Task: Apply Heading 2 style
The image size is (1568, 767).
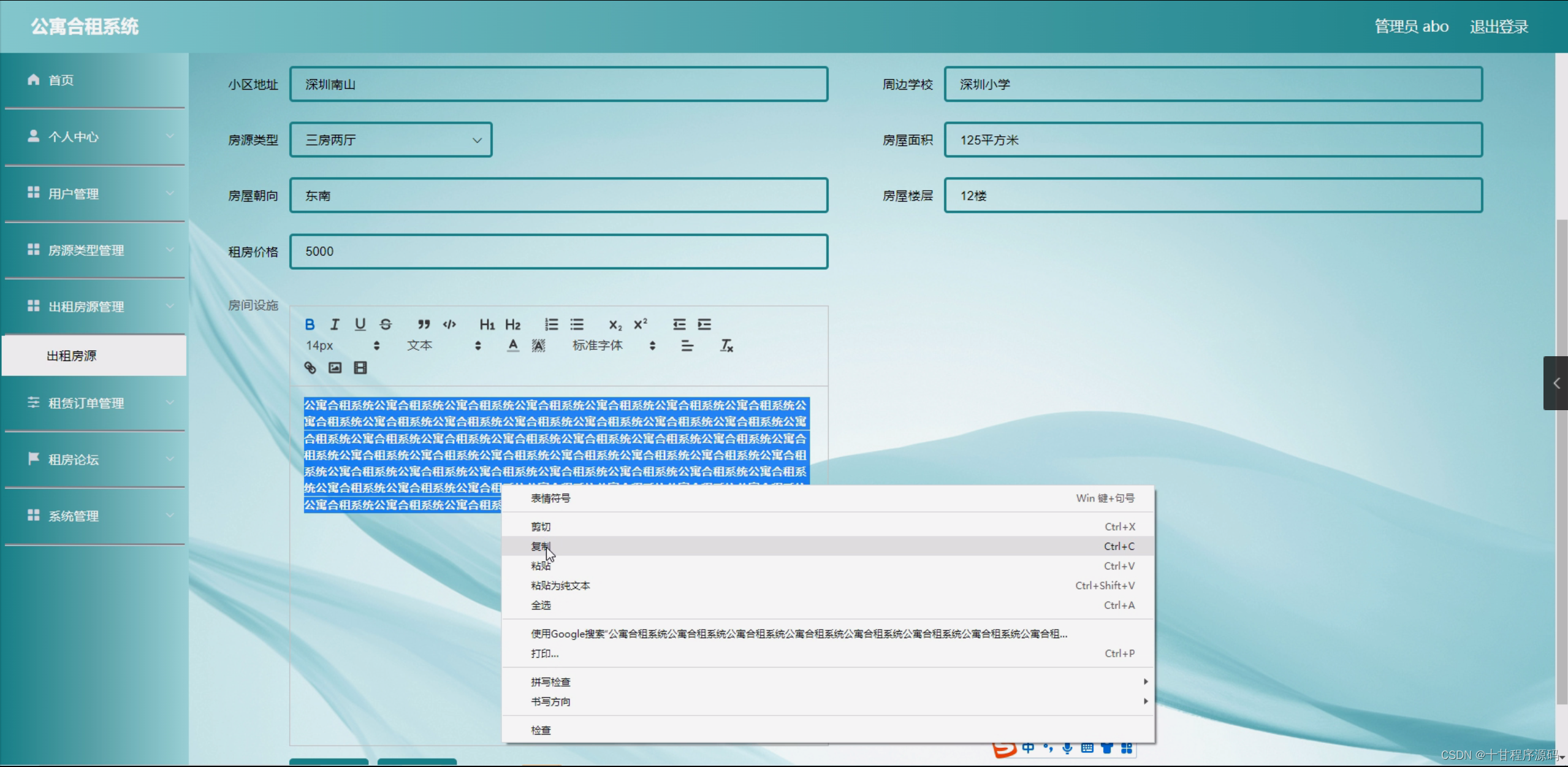Action: point(512,324)
